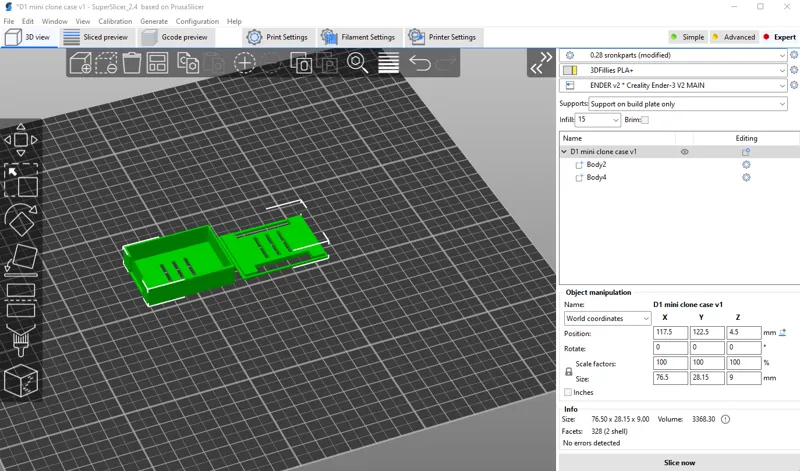Toggle visibility eye of D1 mini clone case
The image size is (800, 471).
pyautogui.click(x=685, y=152)
